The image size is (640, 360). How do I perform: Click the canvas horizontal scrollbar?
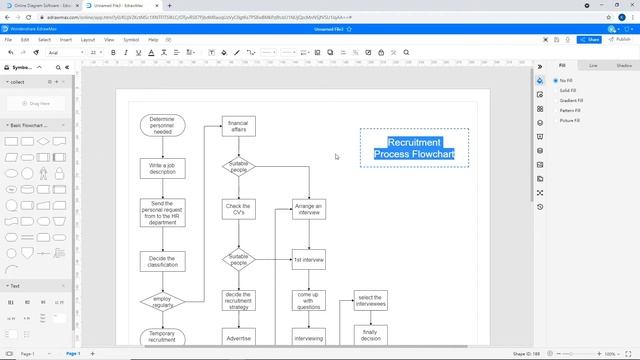pos(306,347)
